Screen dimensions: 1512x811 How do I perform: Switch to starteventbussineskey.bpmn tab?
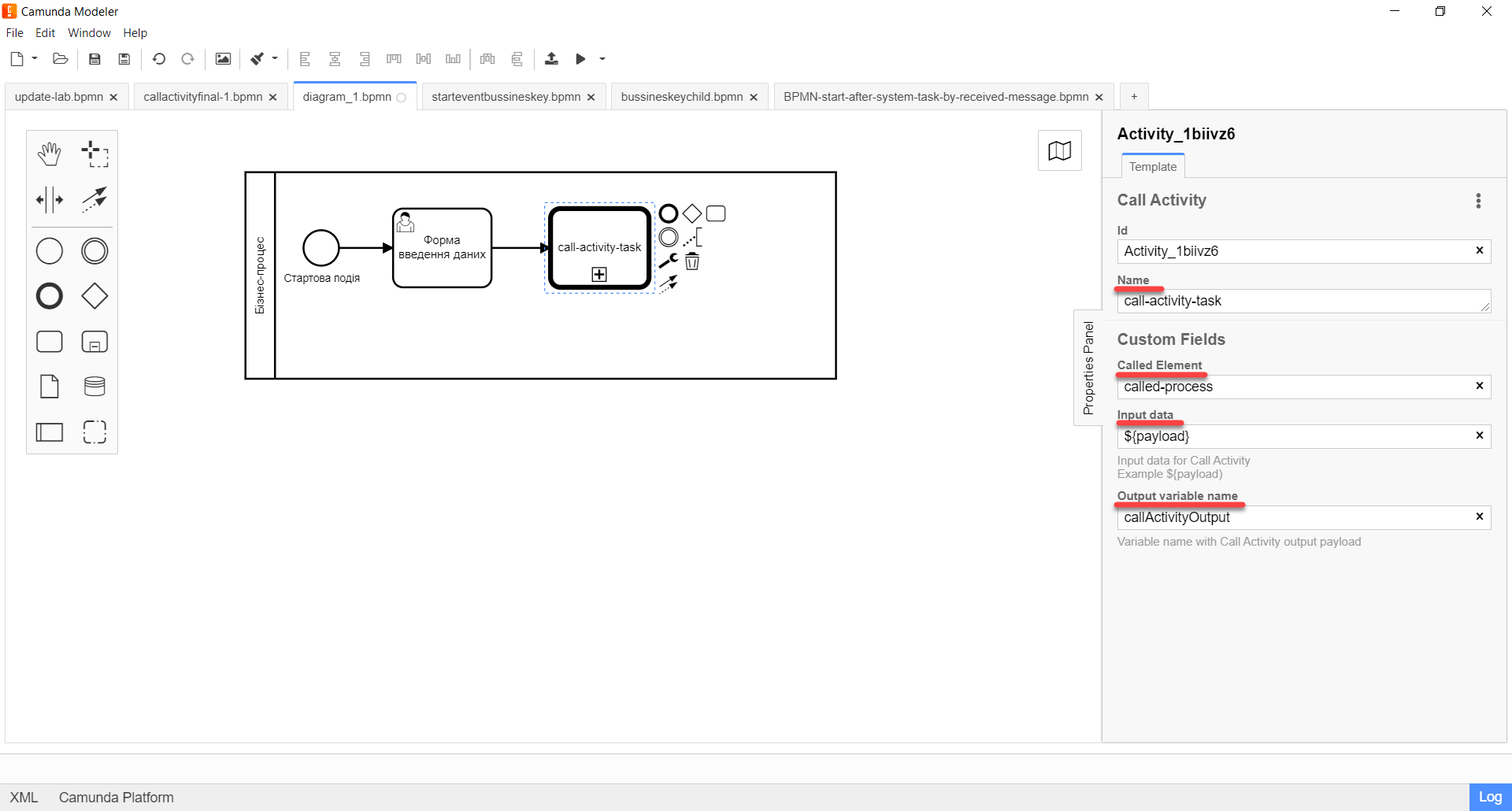506,97
